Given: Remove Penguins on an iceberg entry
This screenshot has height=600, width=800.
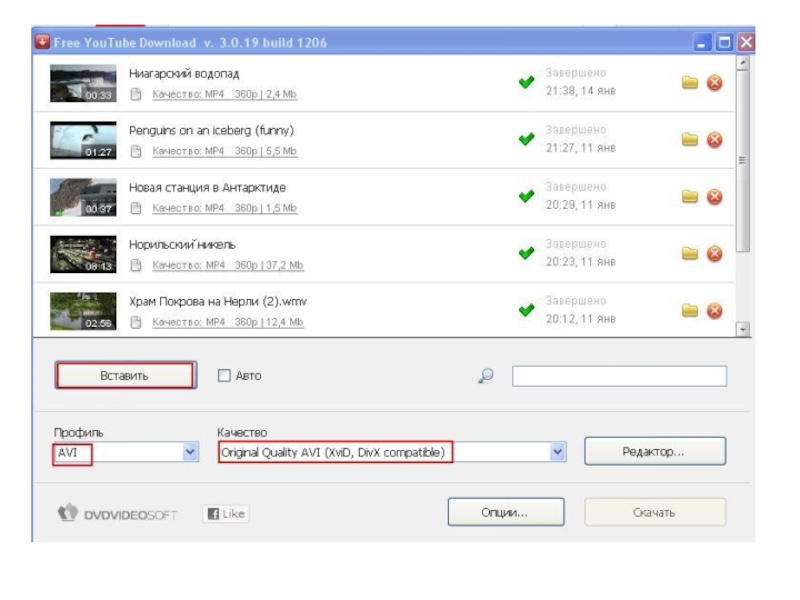Looking at the screenshot, I should (714, 139).
